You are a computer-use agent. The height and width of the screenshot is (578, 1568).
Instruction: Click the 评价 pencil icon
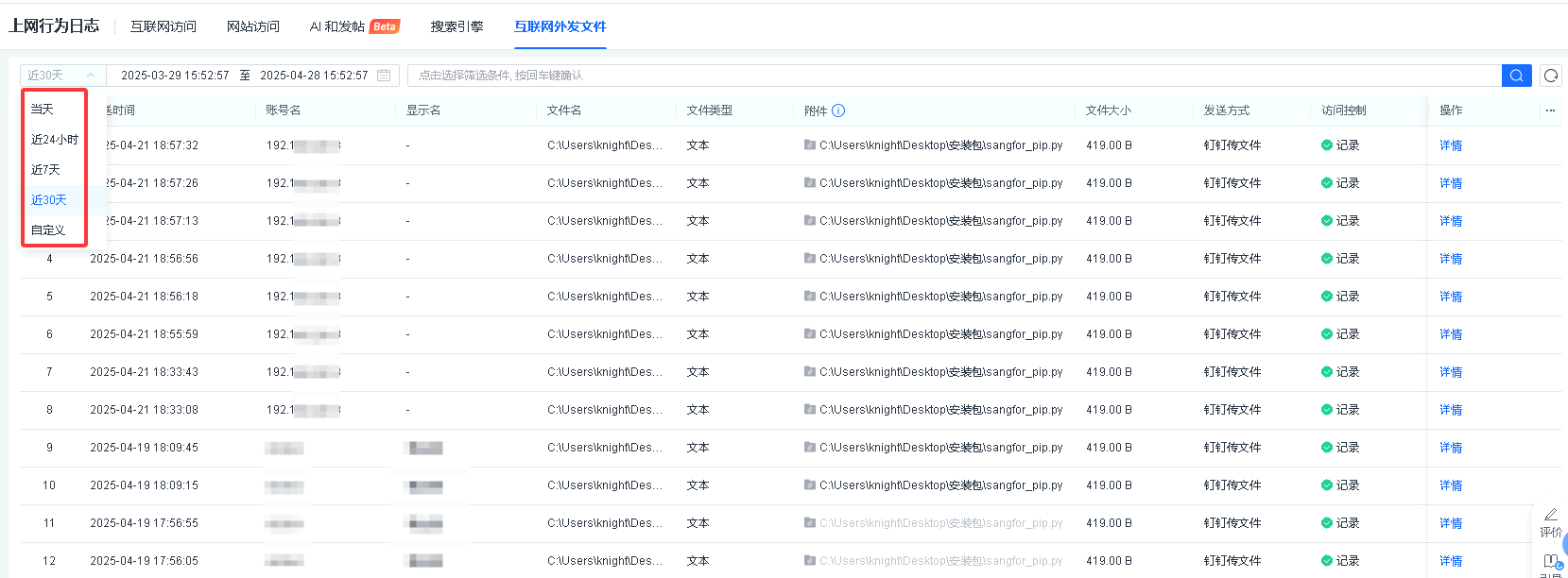point(1550,515)
